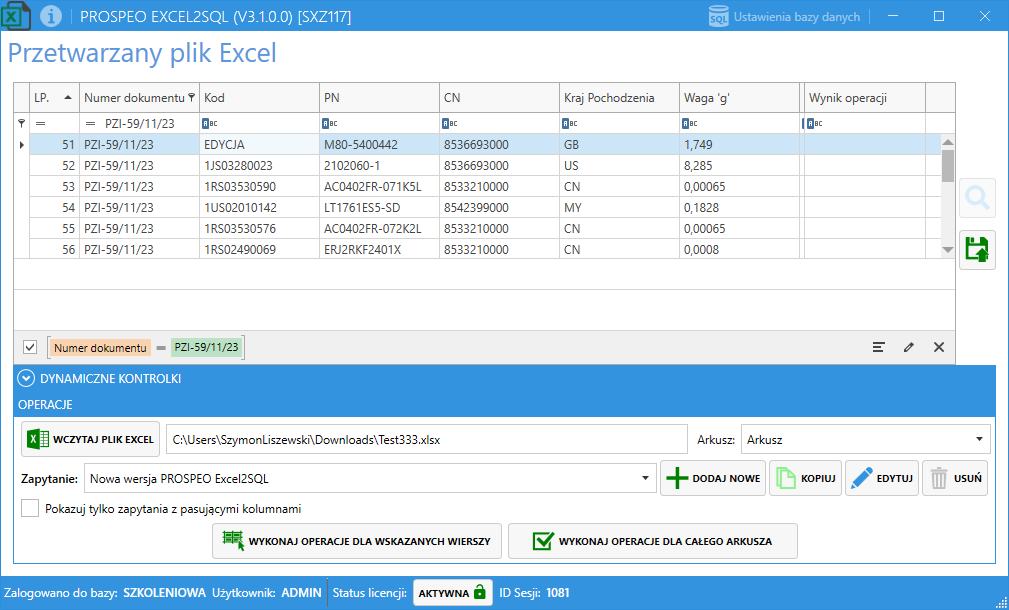Select cell AC0402FR-072K2L

click(x=380, y=228)
